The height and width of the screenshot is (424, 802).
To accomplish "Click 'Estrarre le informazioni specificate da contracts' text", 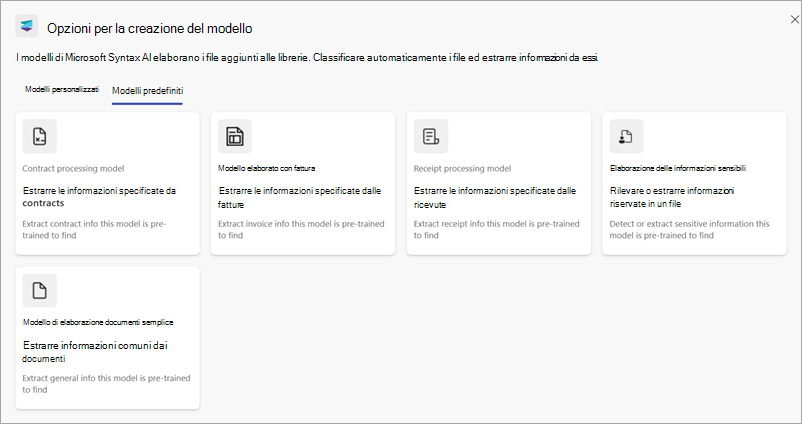I will point(99,197).
